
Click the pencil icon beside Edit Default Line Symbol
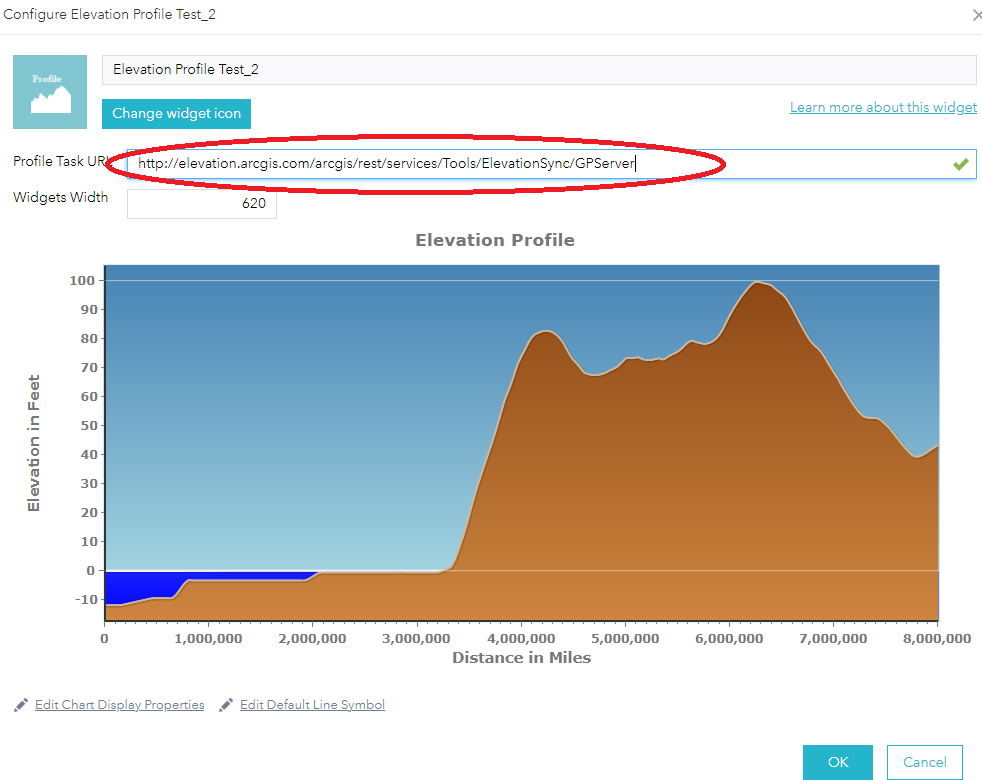point(226,704)
